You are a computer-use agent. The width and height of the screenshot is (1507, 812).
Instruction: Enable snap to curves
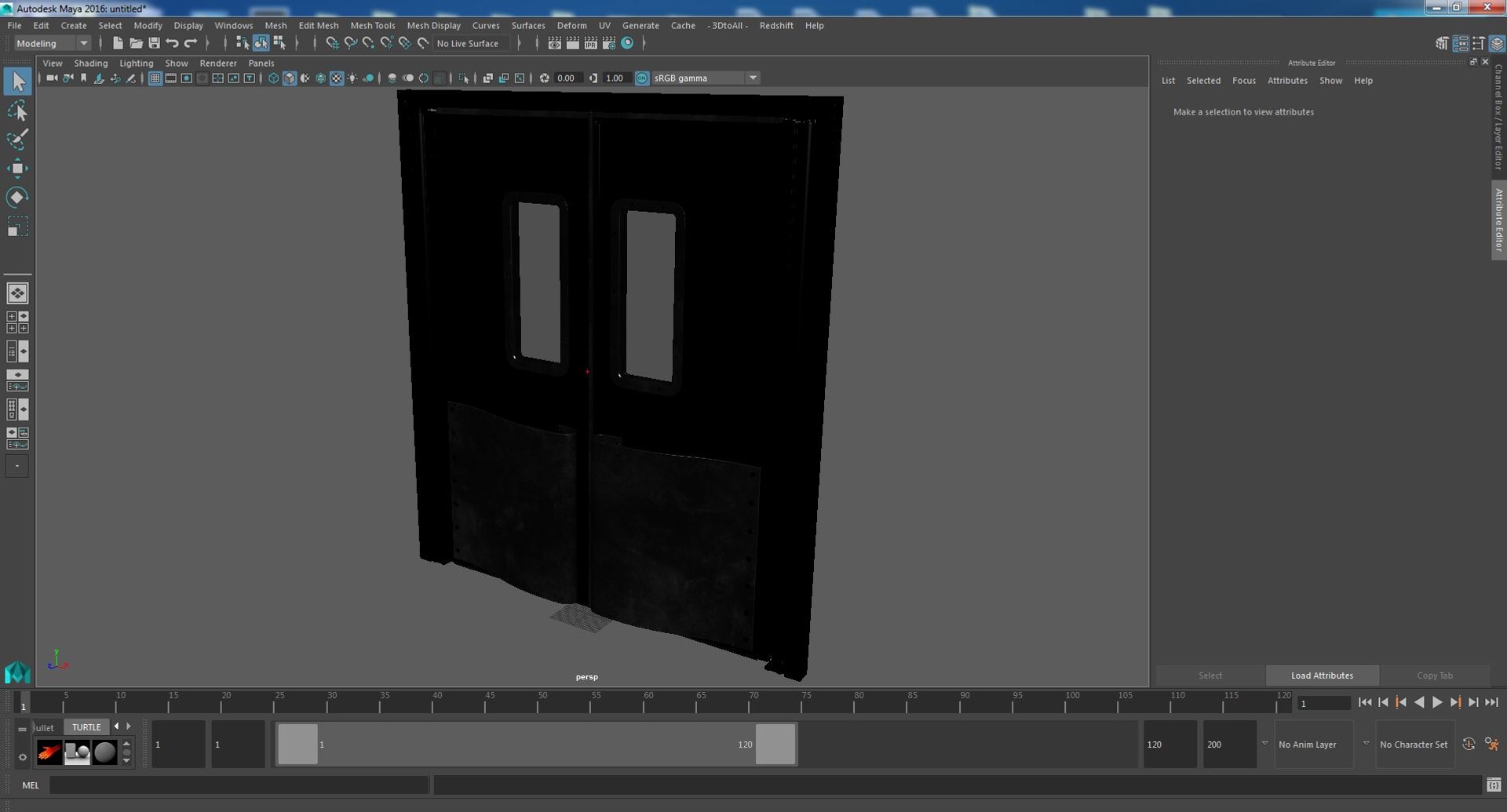pos(350,43)
